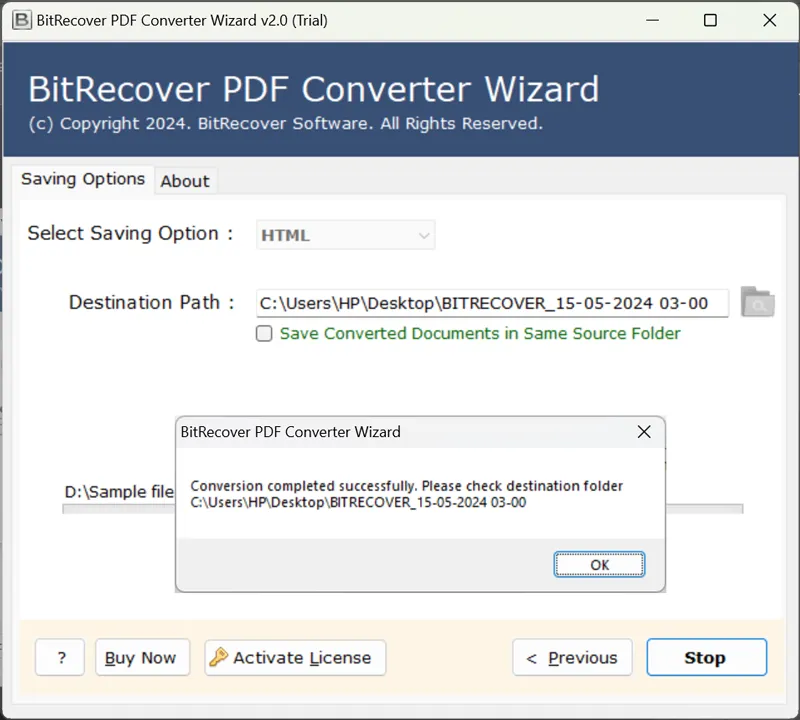Click the key icon on Activate License

tap(218, 657)
